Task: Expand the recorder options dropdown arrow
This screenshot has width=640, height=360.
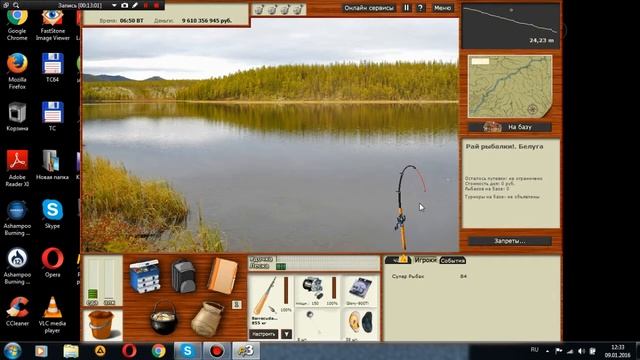Action: (114, 5)
